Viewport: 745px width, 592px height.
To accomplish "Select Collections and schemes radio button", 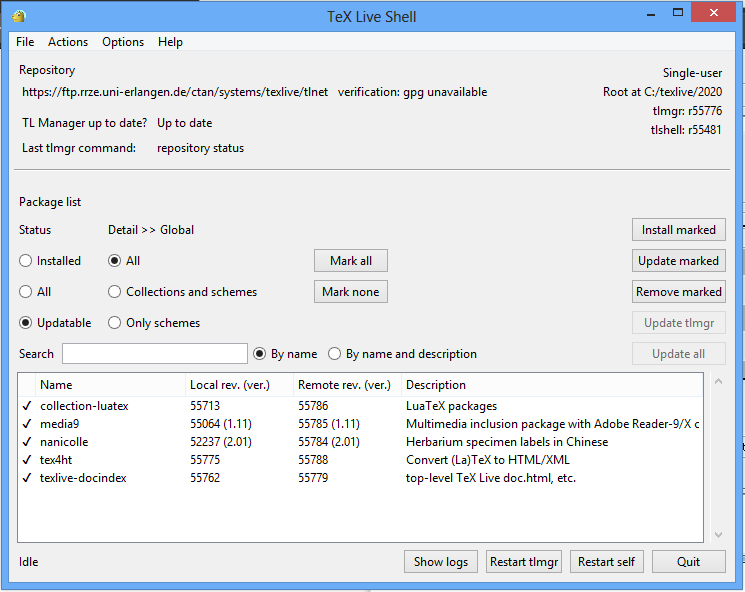I will 115,292.
